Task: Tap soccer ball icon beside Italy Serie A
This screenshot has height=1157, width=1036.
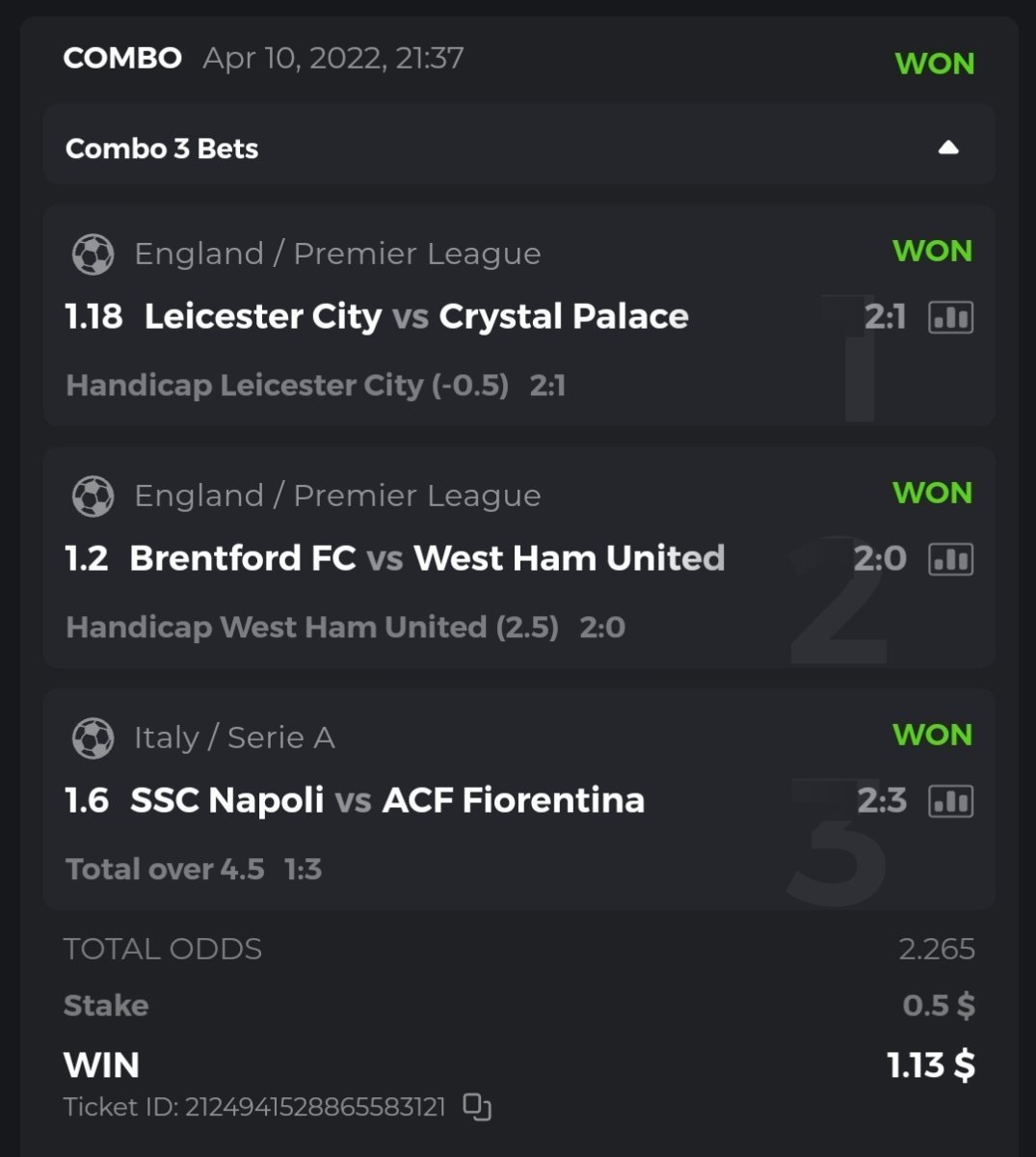Action: coord(93,739)
